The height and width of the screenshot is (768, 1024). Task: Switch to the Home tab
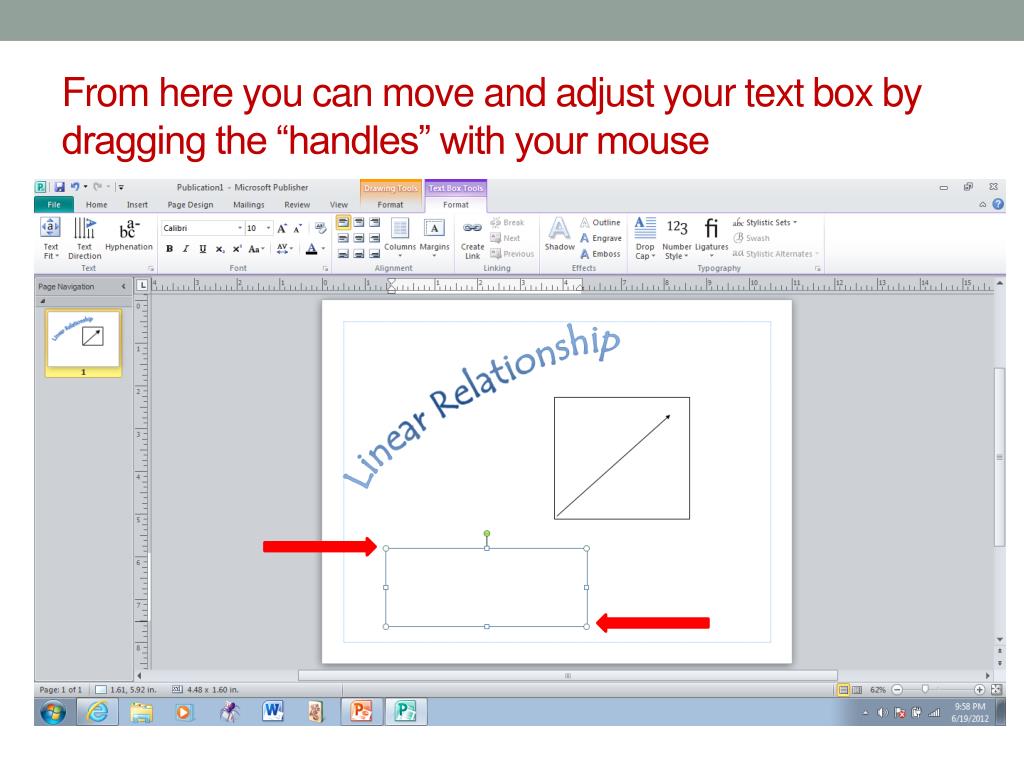(97, 204)
